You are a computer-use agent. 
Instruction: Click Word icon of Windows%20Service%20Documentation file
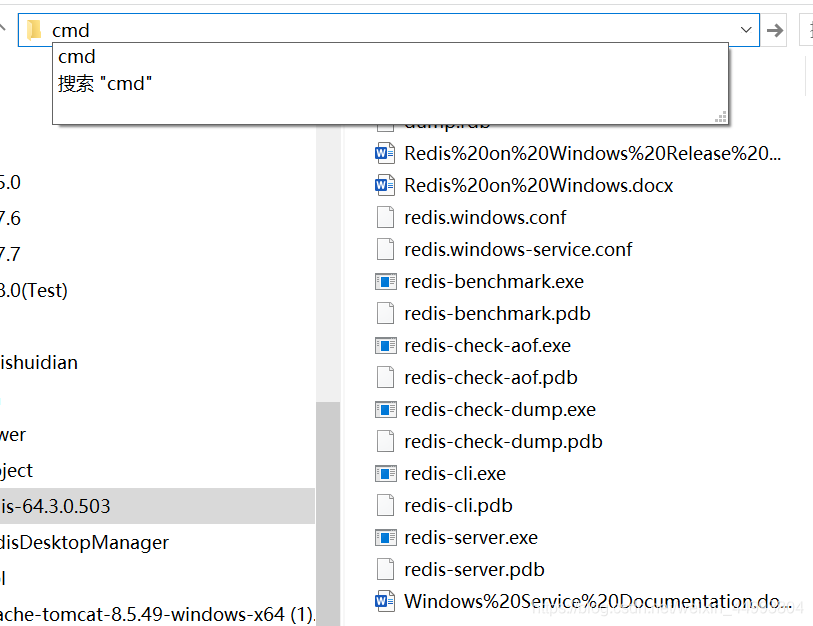click(x=385, y=602)
